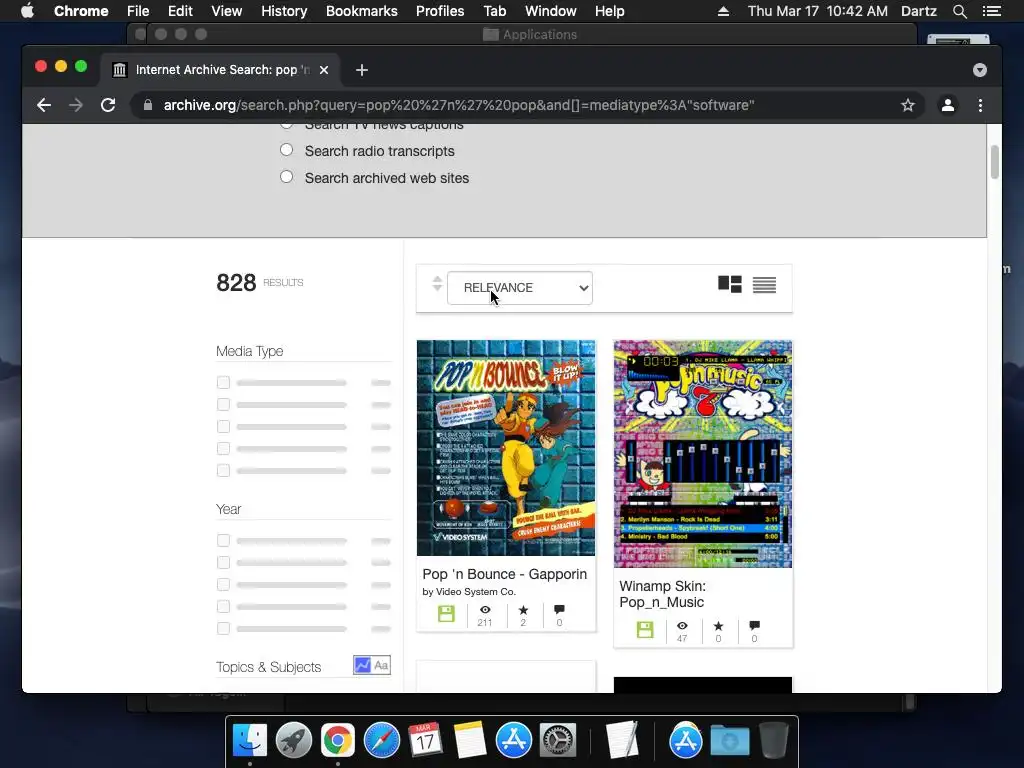
Task: Open Pop 'n Bounce cover thumbnail
Action: 506,448
